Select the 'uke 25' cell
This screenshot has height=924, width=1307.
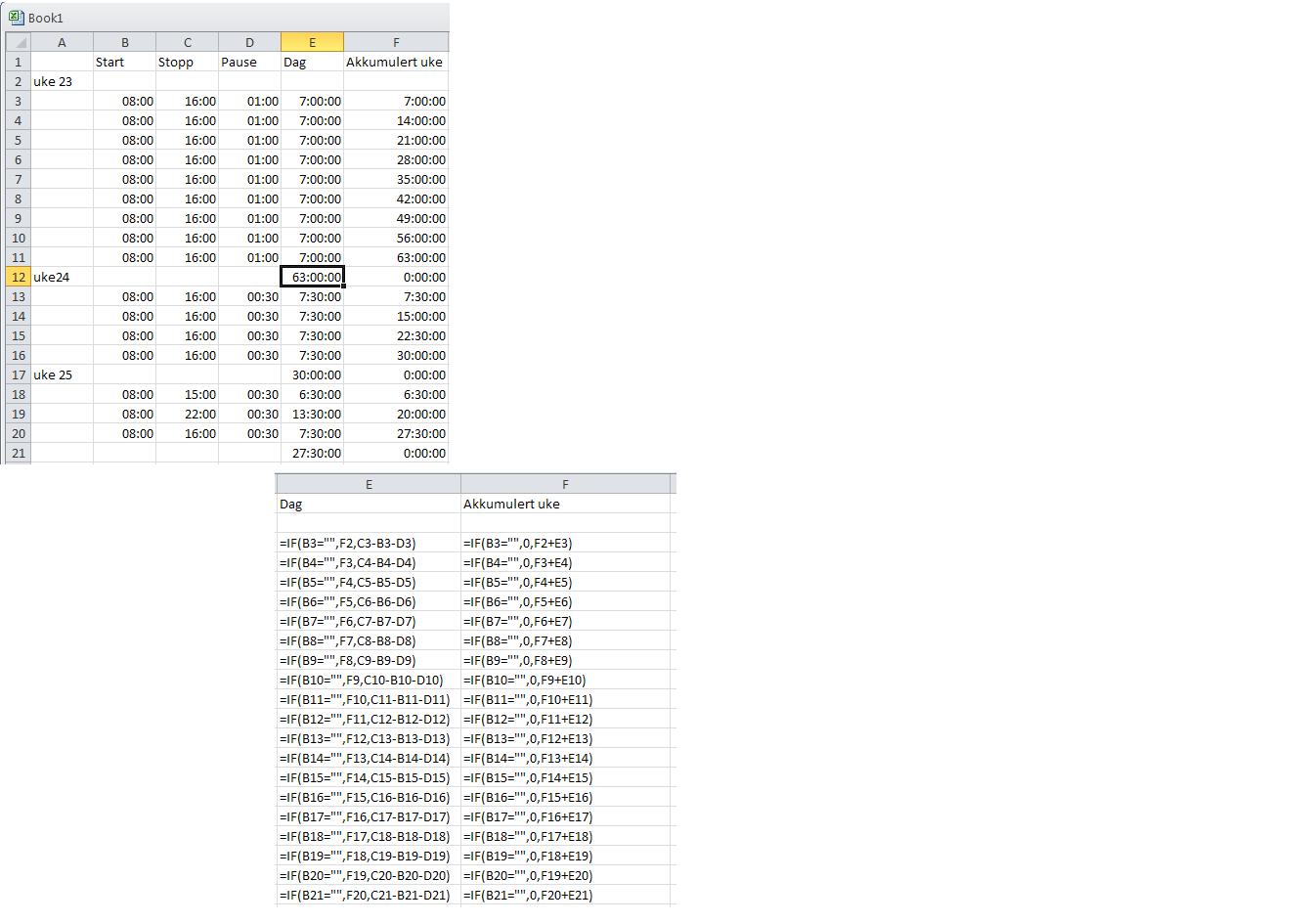coord(62,374)
